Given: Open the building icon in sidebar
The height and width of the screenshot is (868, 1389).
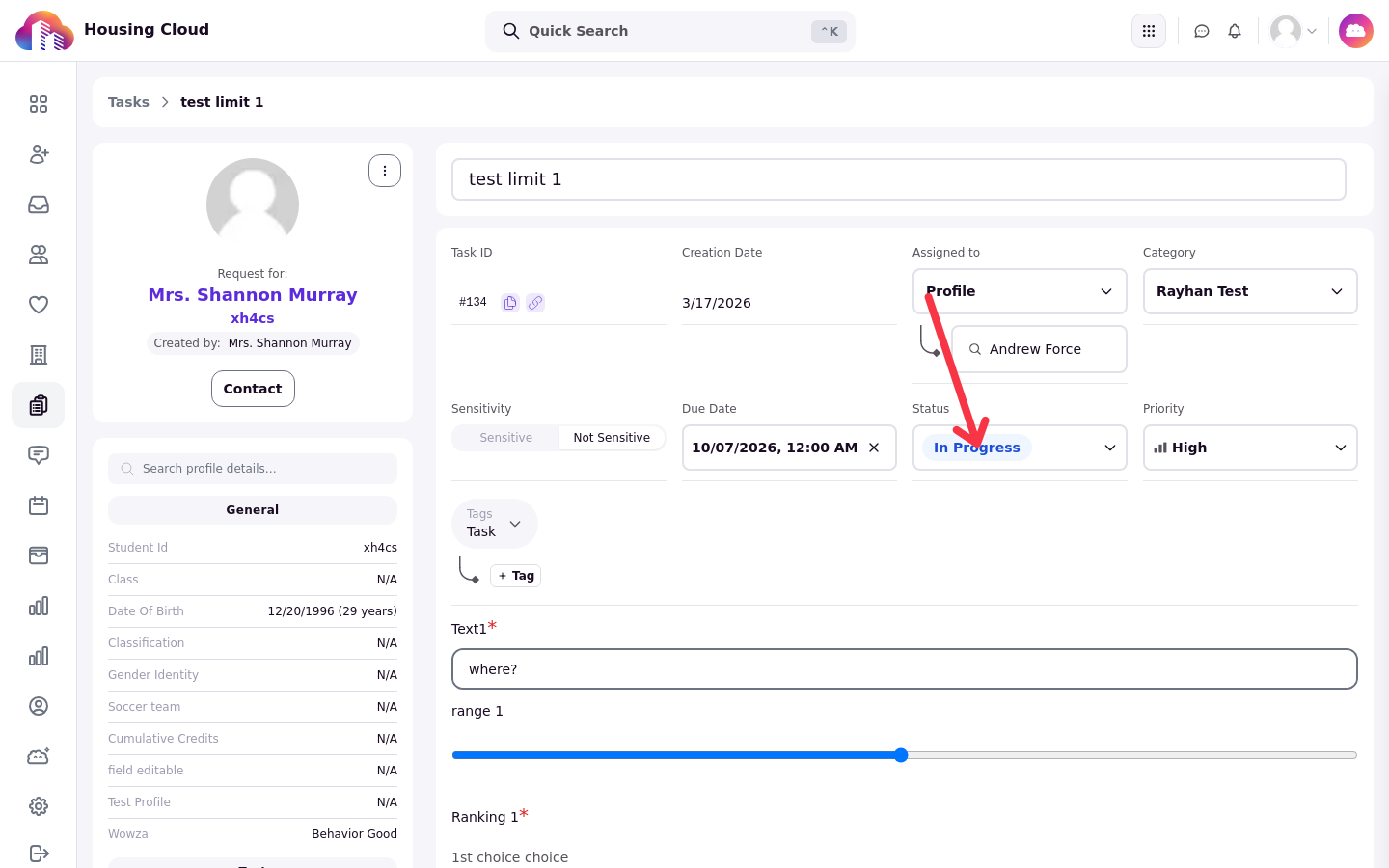Looking at the screenshot, I should [x=39, y=355].
